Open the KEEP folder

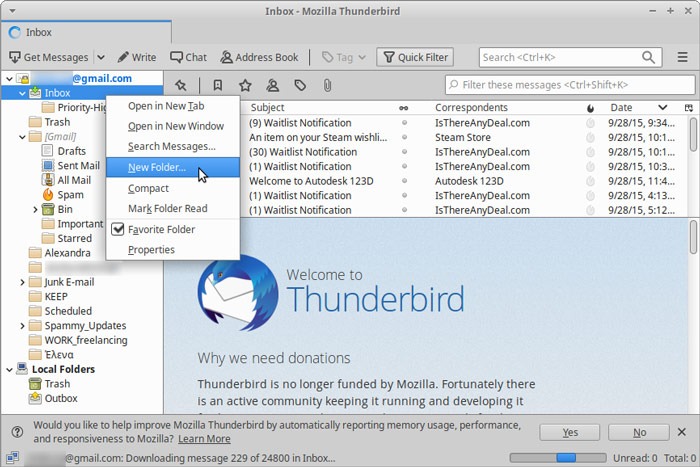[x=56, y=296]
